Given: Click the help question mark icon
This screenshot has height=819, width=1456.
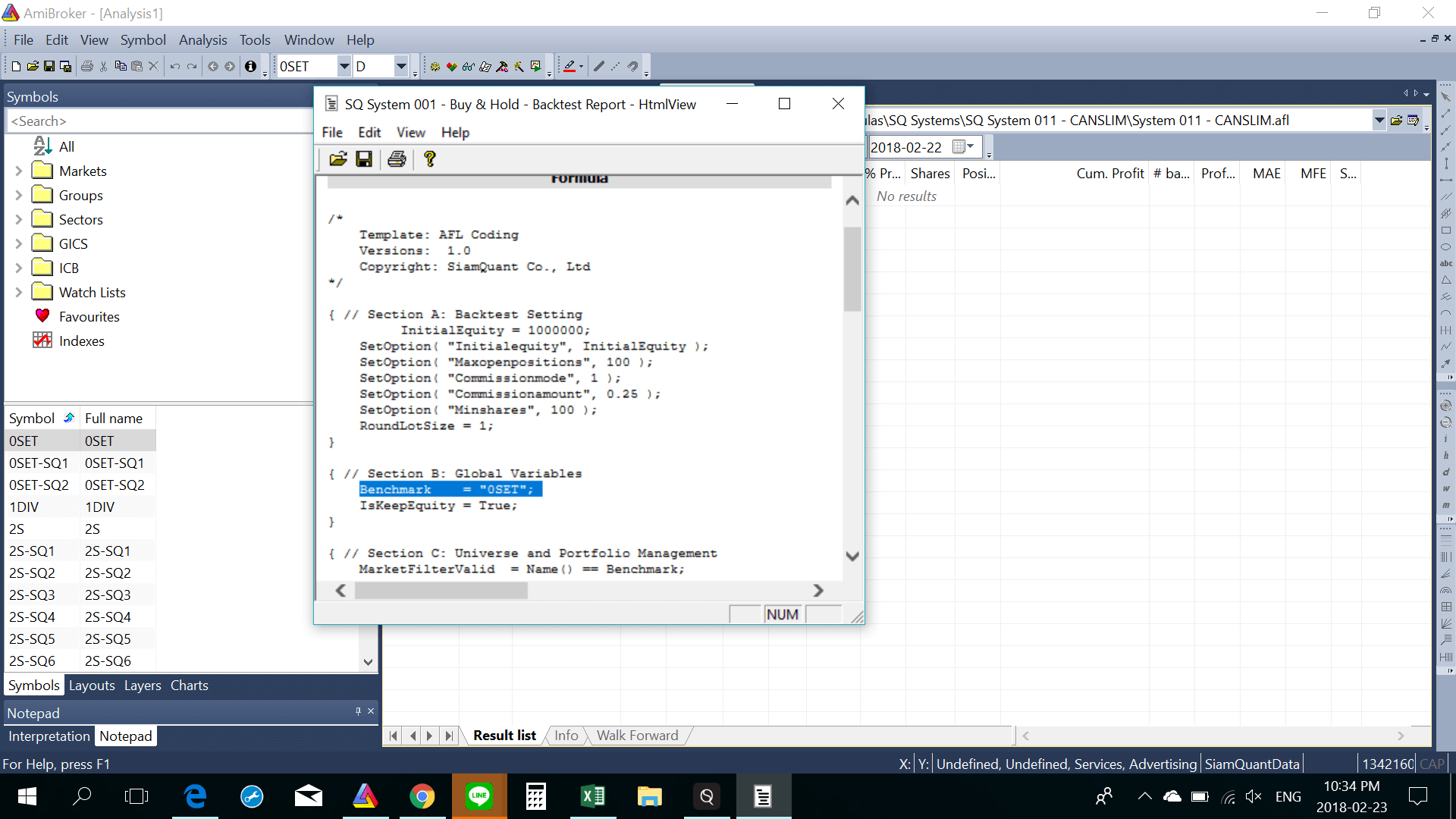Looking at the screenshot, I should [430, 159].
